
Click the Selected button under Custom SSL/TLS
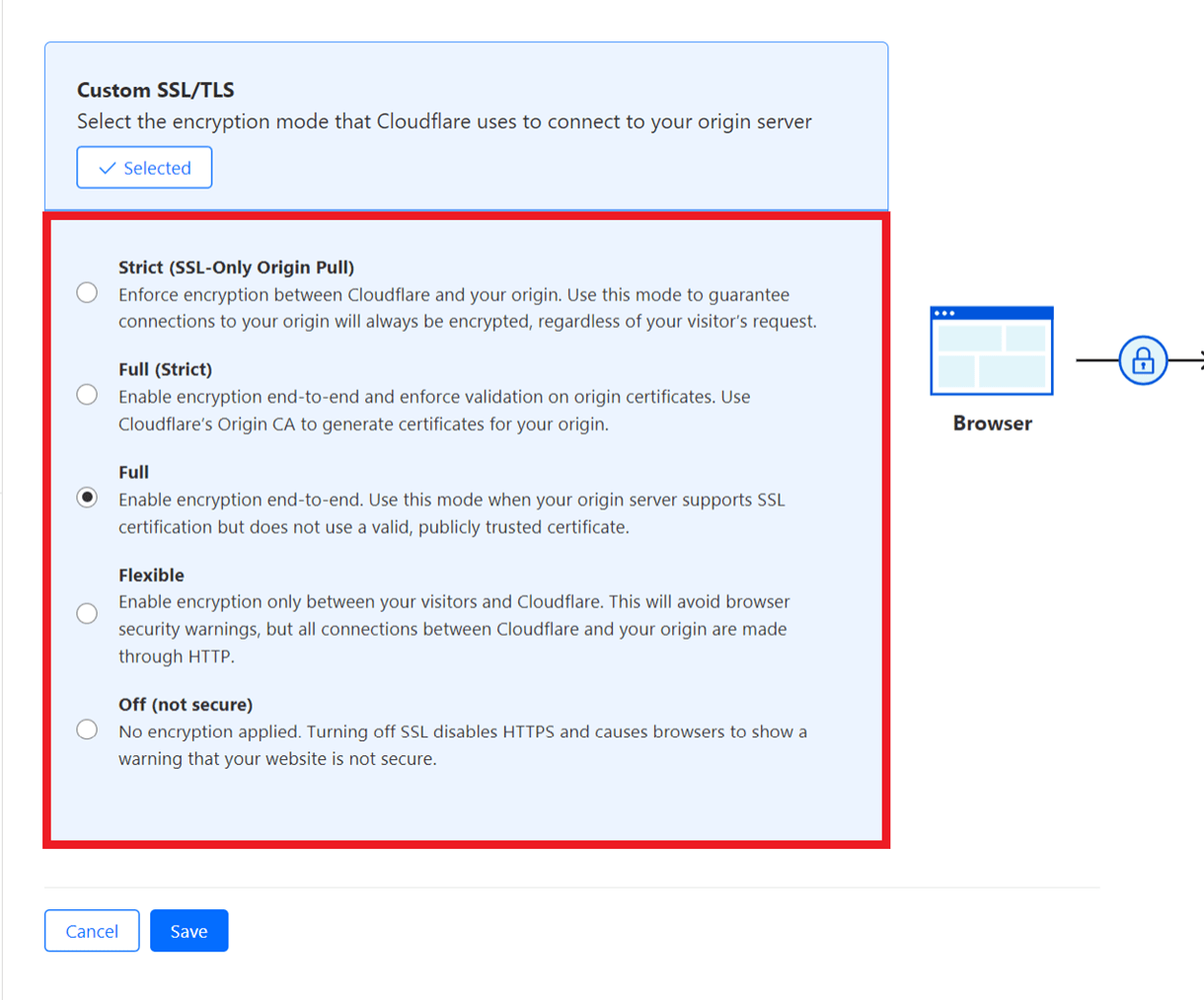click(x=144, y=168)
